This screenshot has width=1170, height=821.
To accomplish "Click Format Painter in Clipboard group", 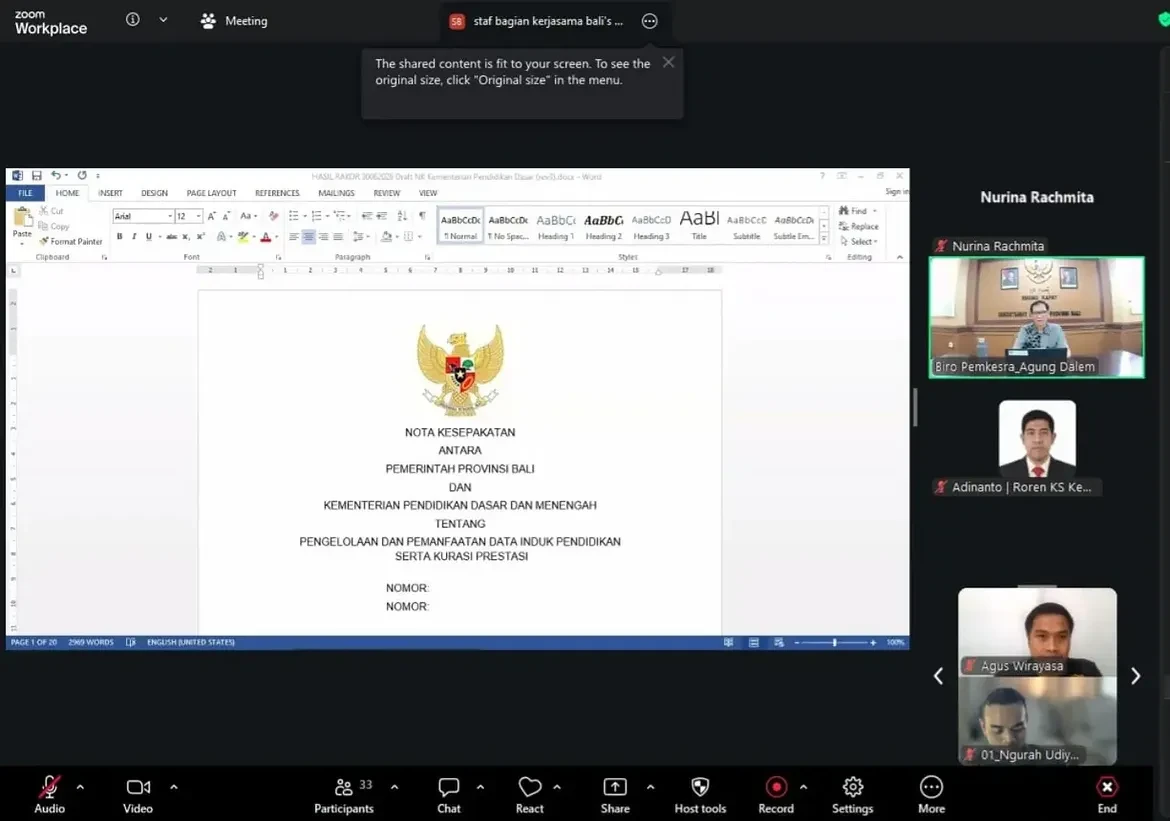I will tap(71, 241).
